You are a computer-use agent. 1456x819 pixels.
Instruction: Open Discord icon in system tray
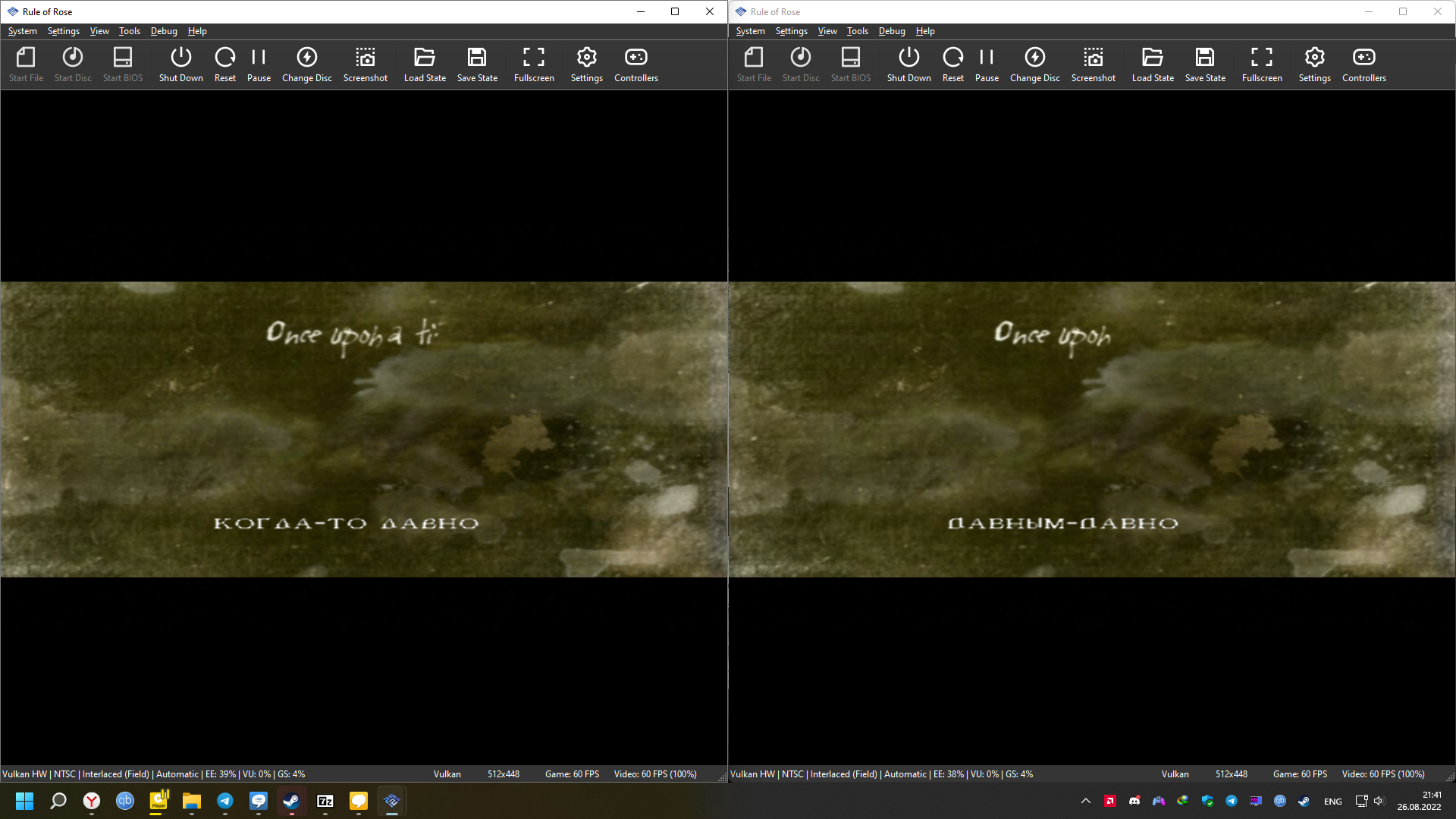tap(1134, 801)
